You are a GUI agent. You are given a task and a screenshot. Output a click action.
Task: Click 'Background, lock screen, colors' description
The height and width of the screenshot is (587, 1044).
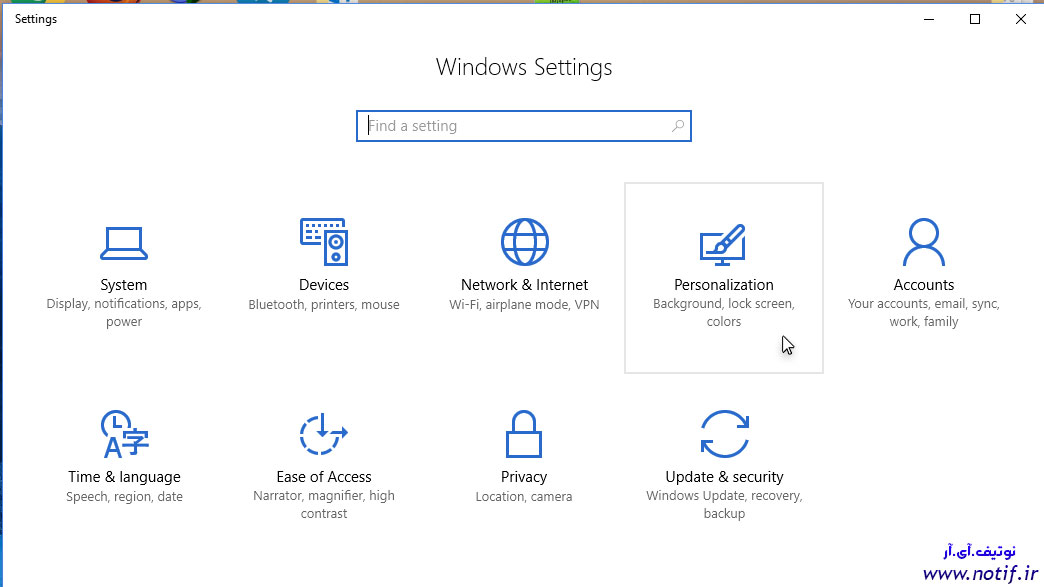[724, 312]
